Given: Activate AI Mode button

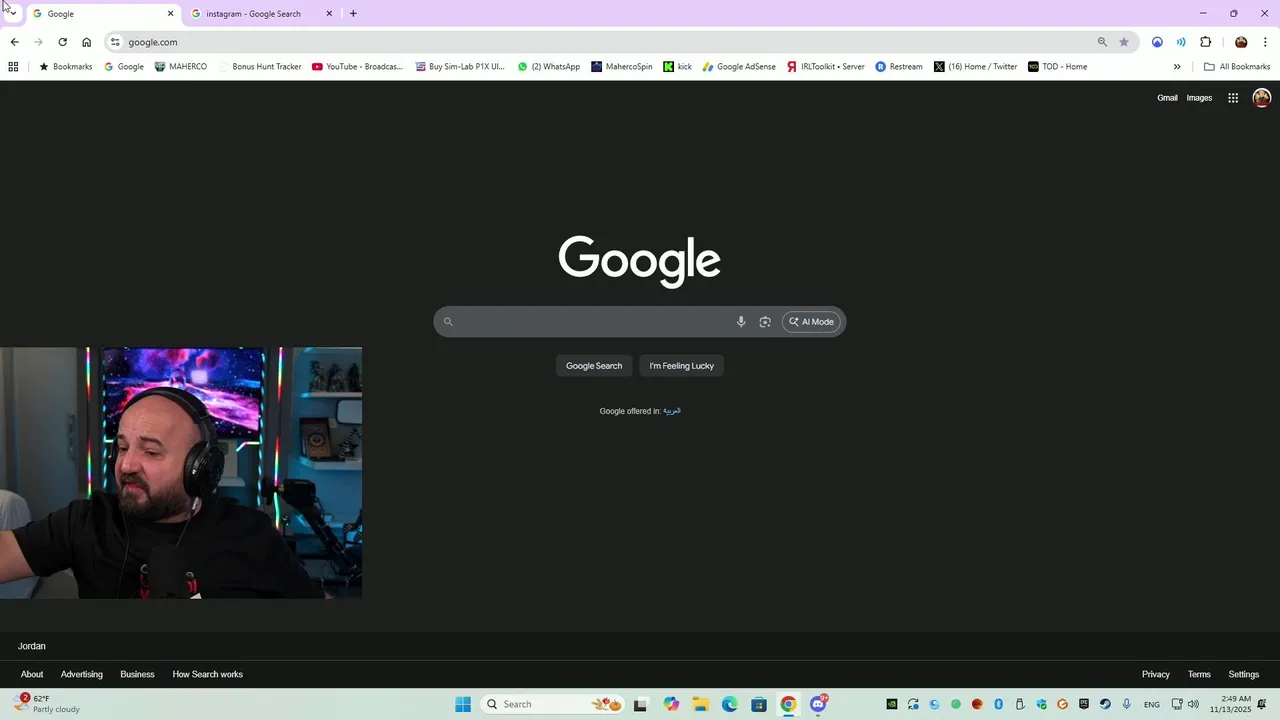Looking at the screenshot, I should click(x=811, y=322).
